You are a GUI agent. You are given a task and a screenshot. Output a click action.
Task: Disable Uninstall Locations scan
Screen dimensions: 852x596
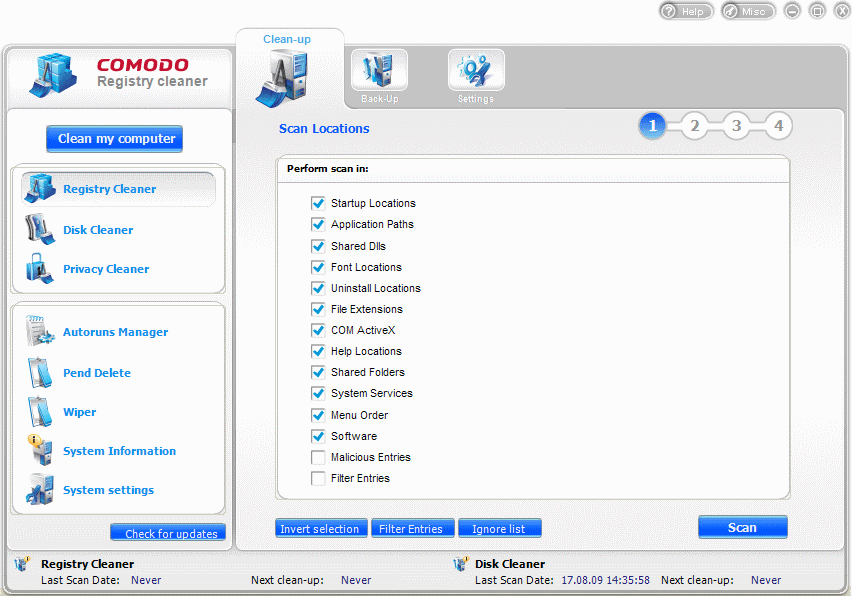coord(318,288)
